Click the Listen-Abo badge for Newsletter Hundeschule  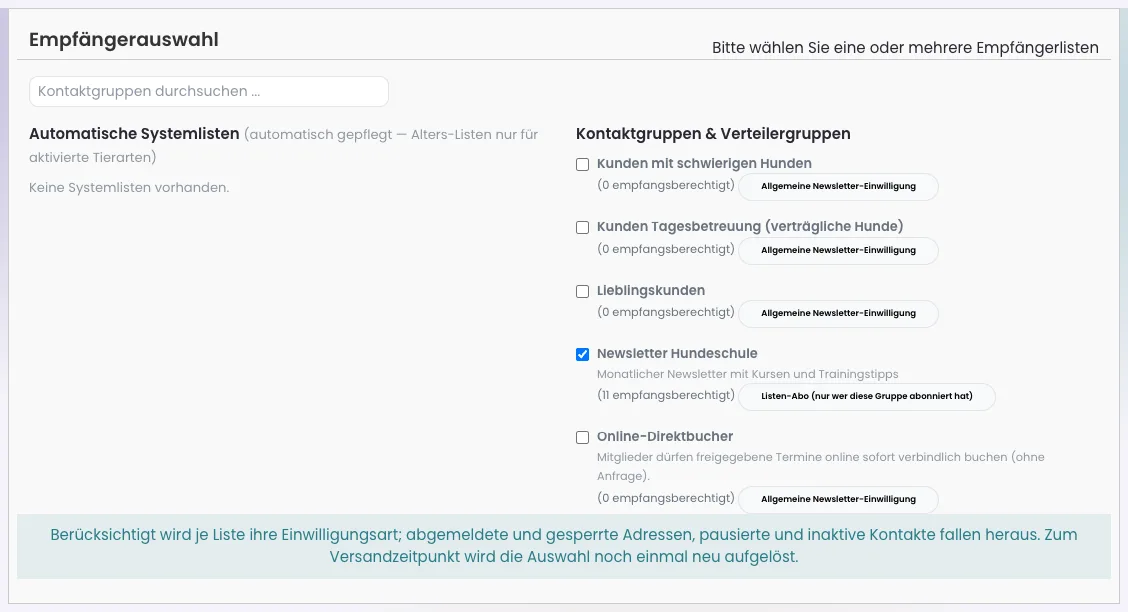(x=867, y=396)
